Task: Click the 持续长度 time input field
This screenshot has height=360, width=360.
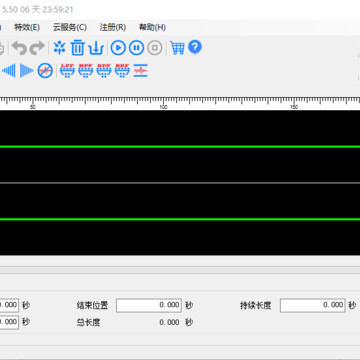Action: [x=312, y=305]
